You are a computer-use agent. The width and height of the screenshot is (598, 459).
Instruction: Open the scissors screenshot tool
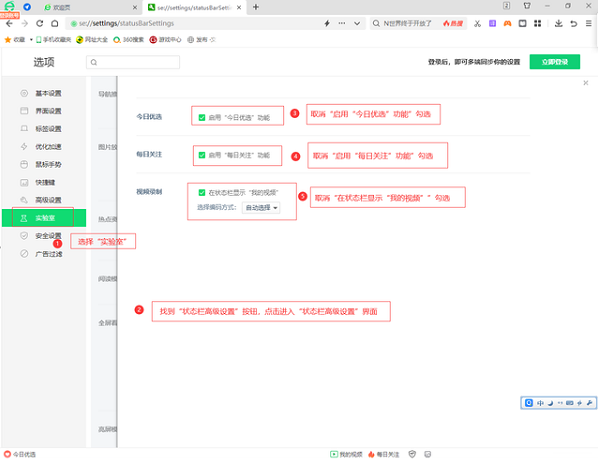pyautogui.click(x=477, y=24)
